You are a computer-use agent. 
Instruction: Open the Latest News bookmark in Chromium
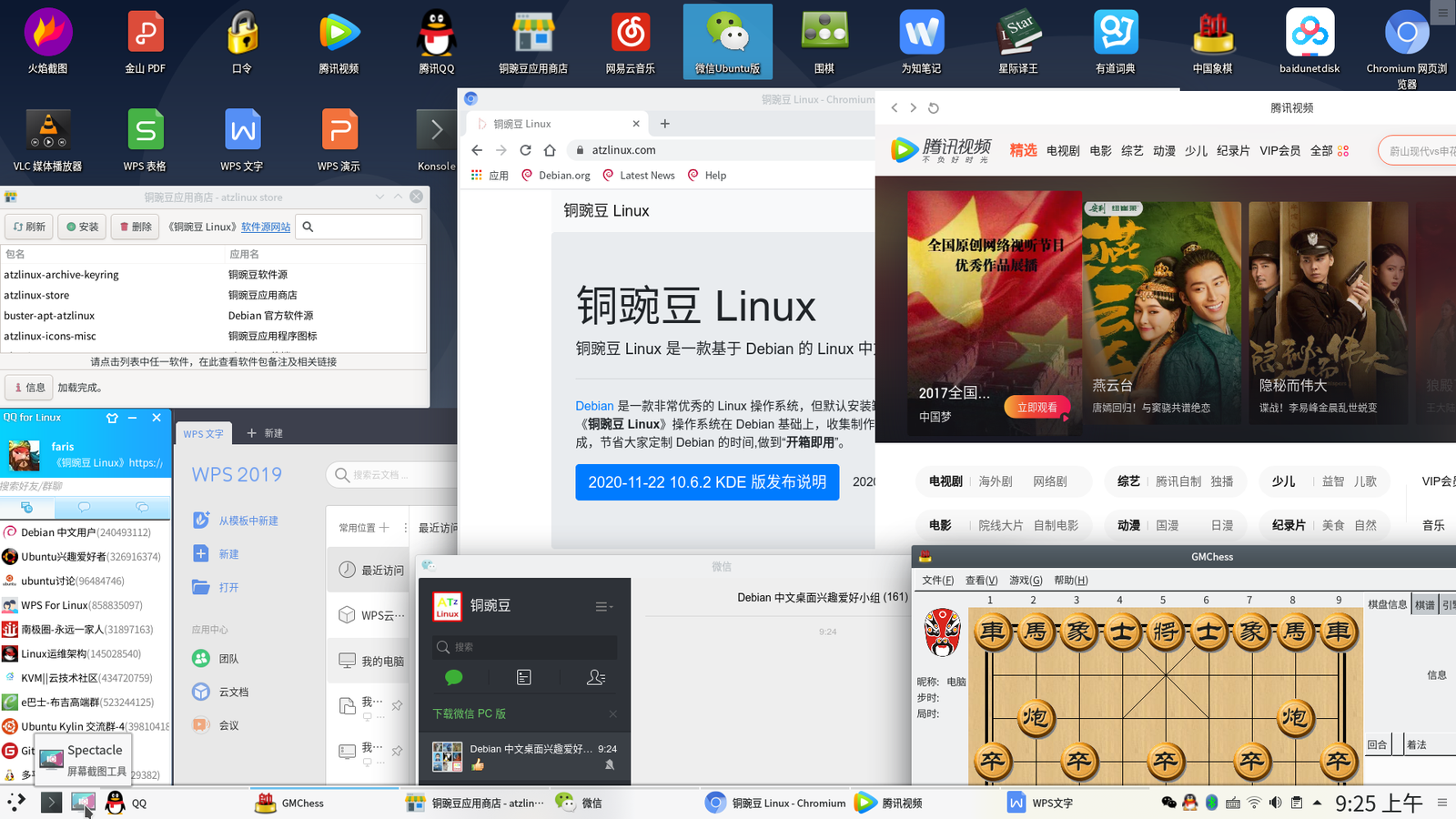tap(638, 176)
